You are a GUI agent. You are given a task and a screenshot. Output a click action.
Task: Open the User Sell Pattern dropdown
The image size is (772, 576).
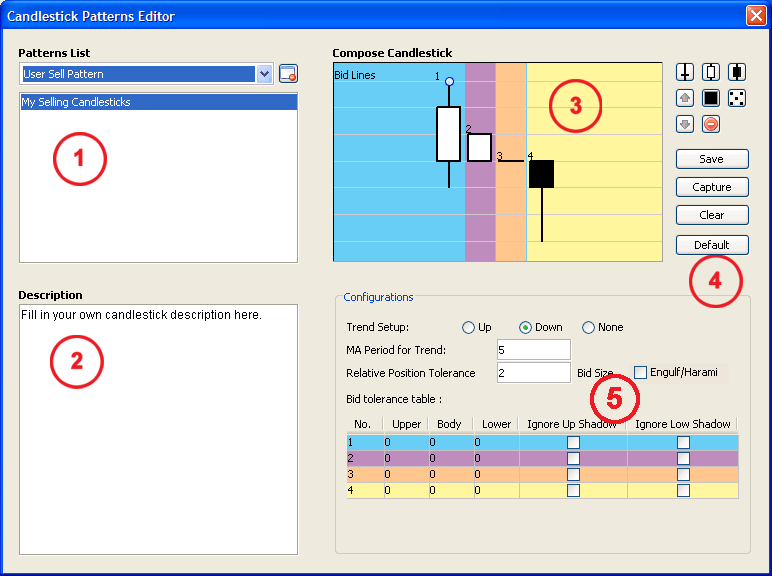[264, 74]
